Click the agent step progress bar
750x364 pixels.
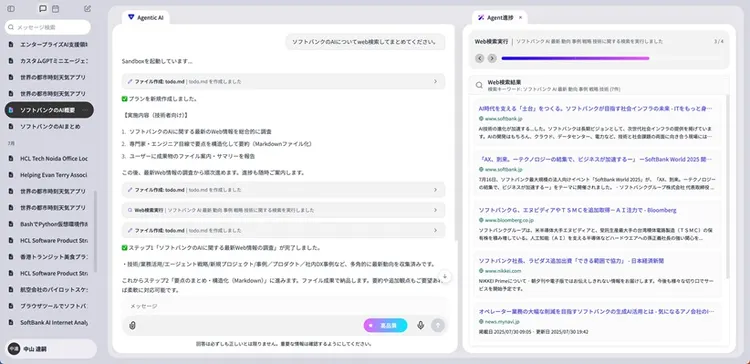[x=611, y=58]
